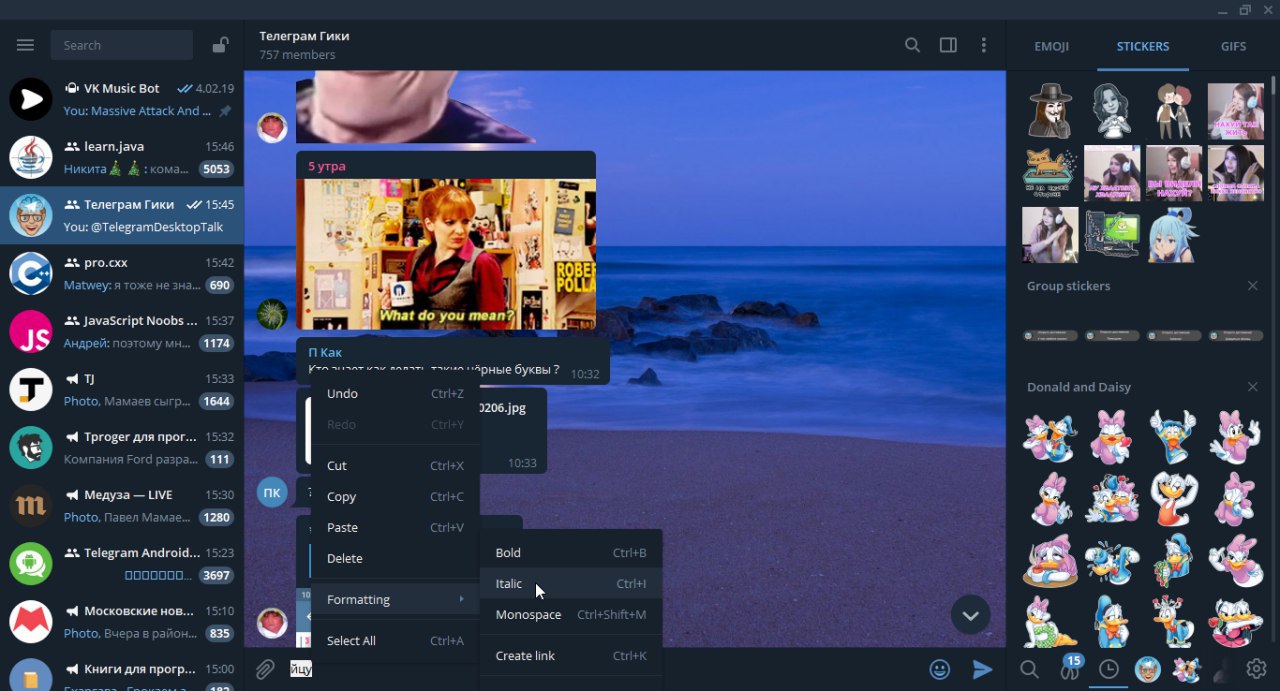Remove the Donald and Daisy sticker set
1280x691 pixels.
click(1252, 387)
